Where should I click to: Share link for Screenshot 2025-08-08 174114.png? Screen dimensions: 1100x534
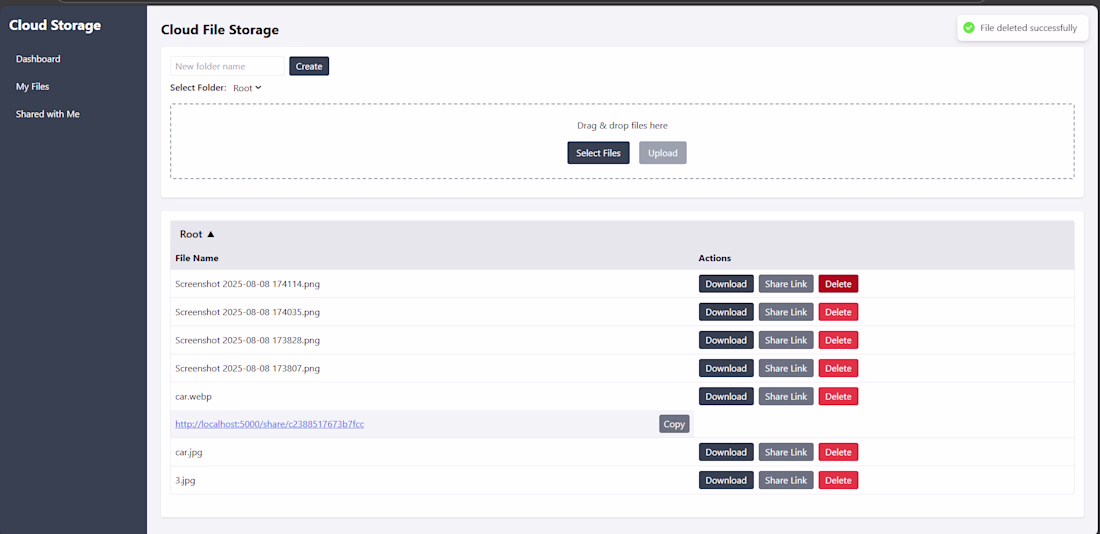click(786, 284)
